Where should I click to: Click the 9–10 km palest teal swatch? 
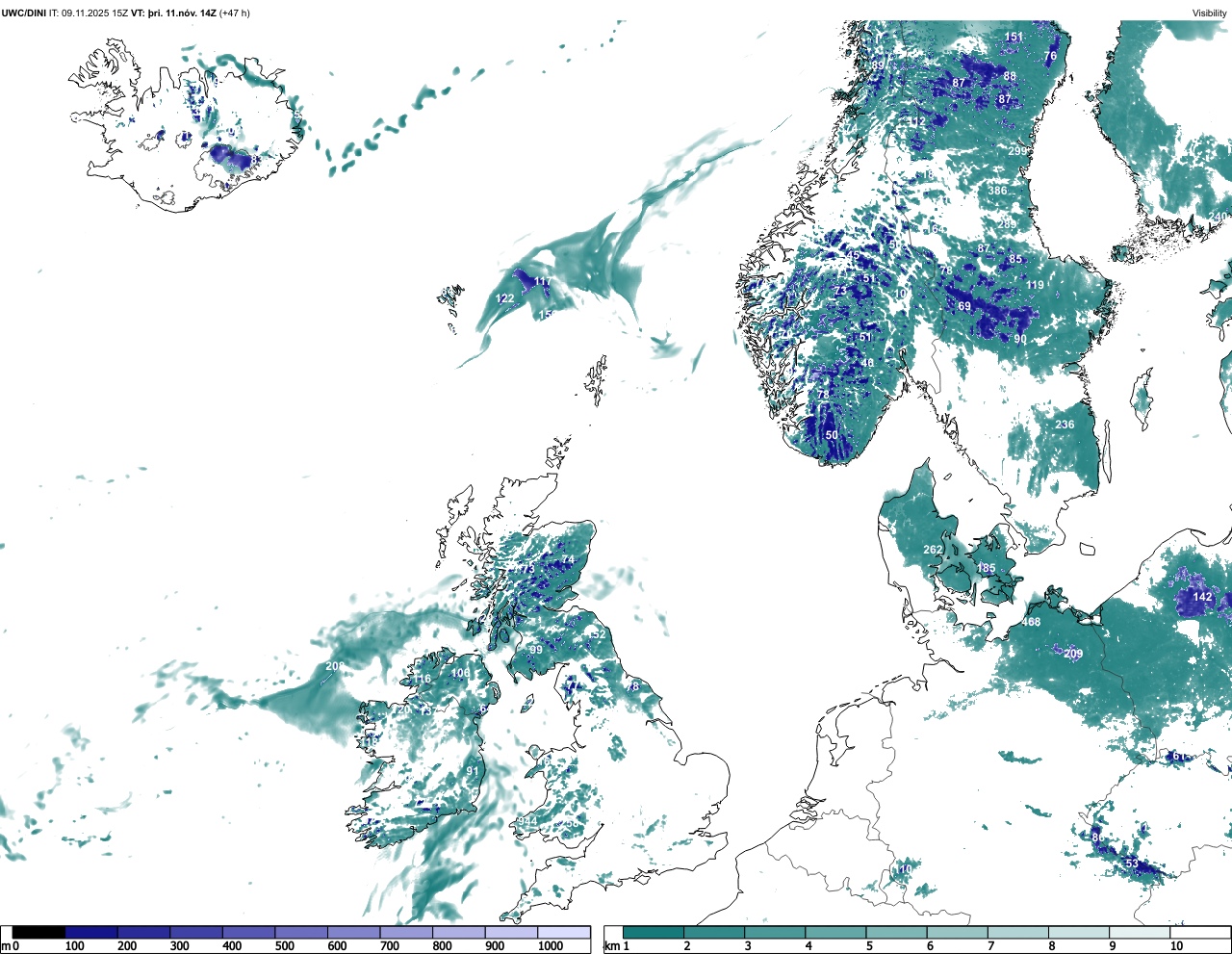1141,932
